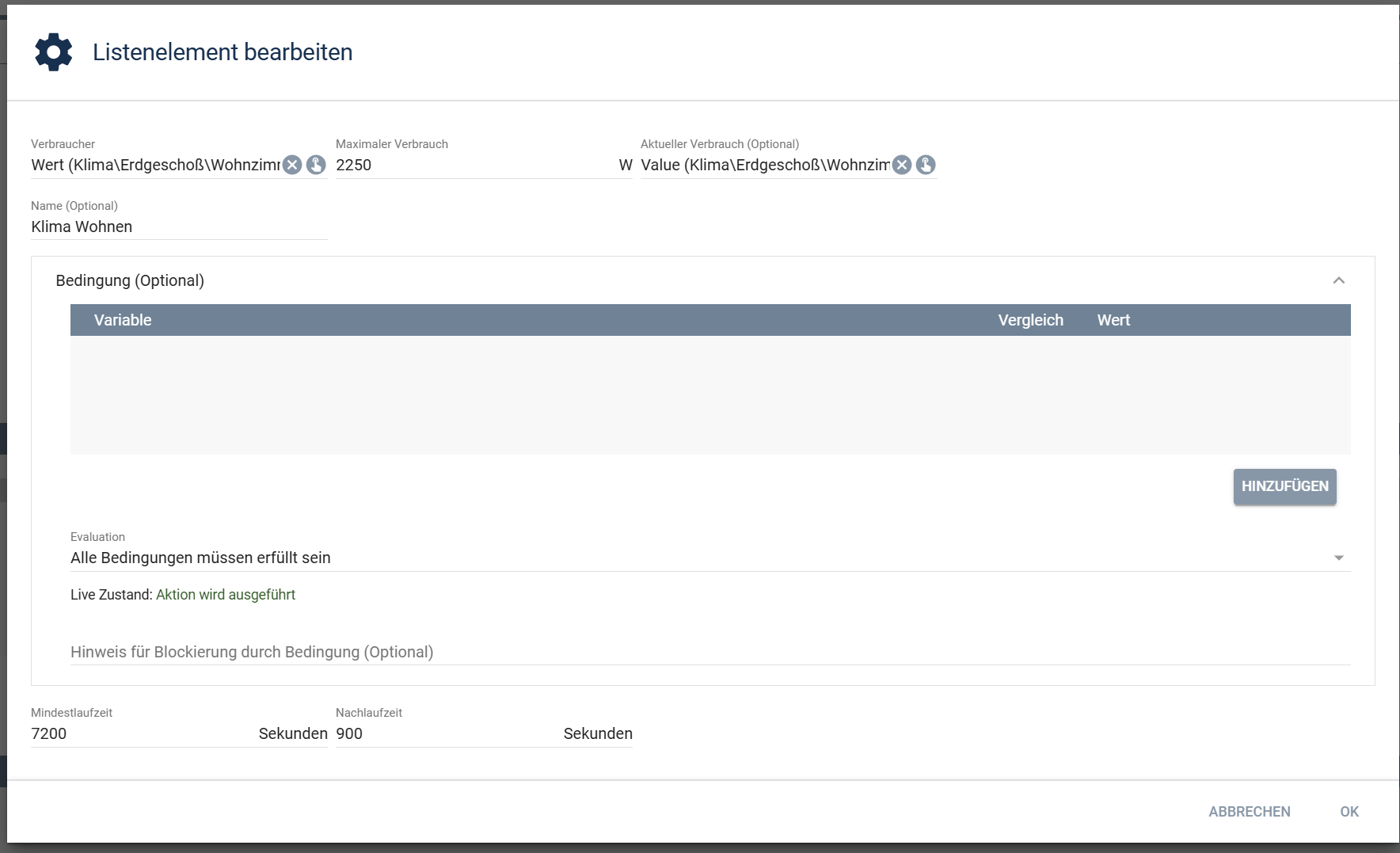This screenshot has width=1400, height=853.
Task: Cancel with the ABBRECHEN button
Action: pyautogui.click(x=1249, y=812)
